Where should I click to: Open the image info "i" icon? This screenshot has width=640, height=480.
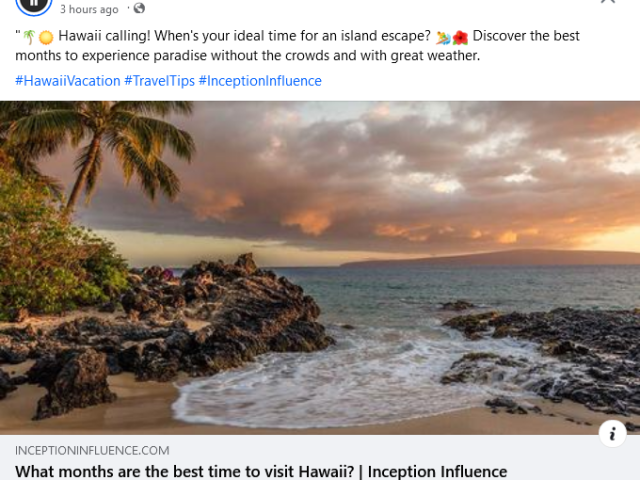(612, 433)
